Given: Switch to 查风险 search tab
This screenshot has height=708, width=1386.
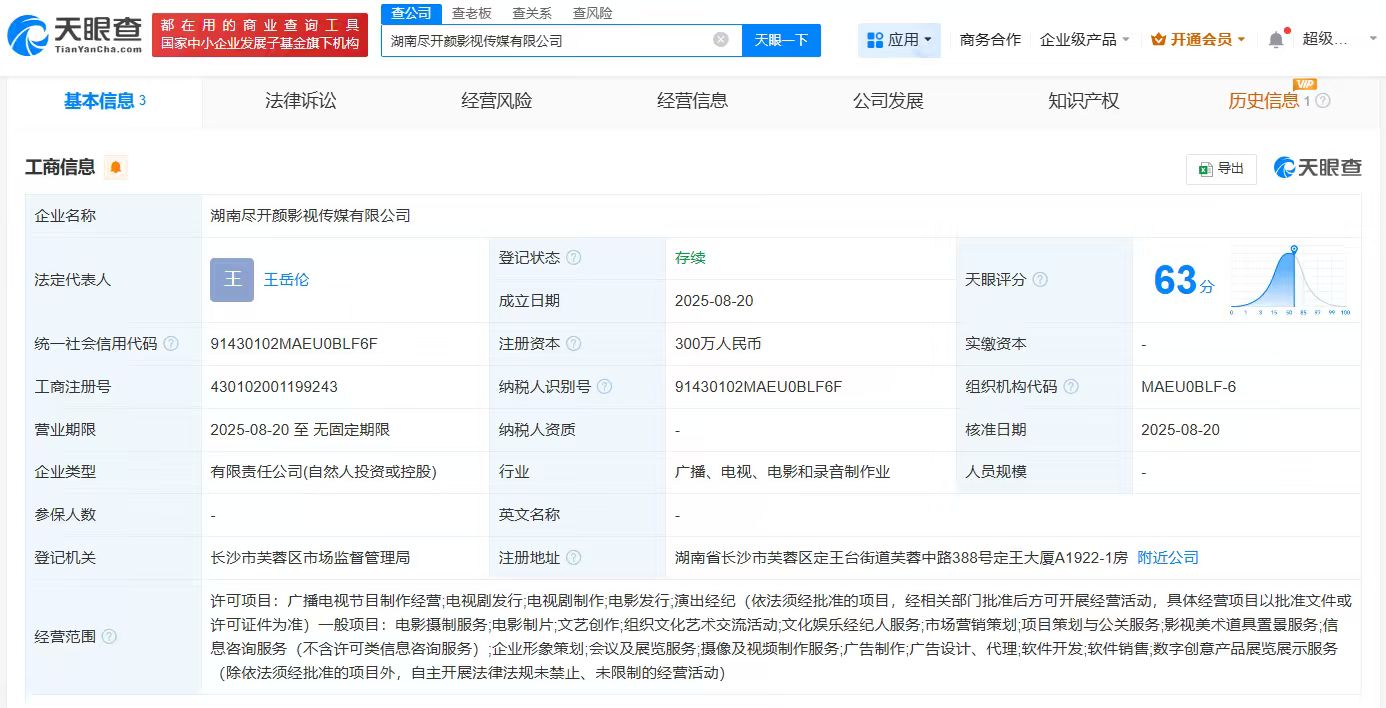Looking at the screenshot, I should pos(593,13).
